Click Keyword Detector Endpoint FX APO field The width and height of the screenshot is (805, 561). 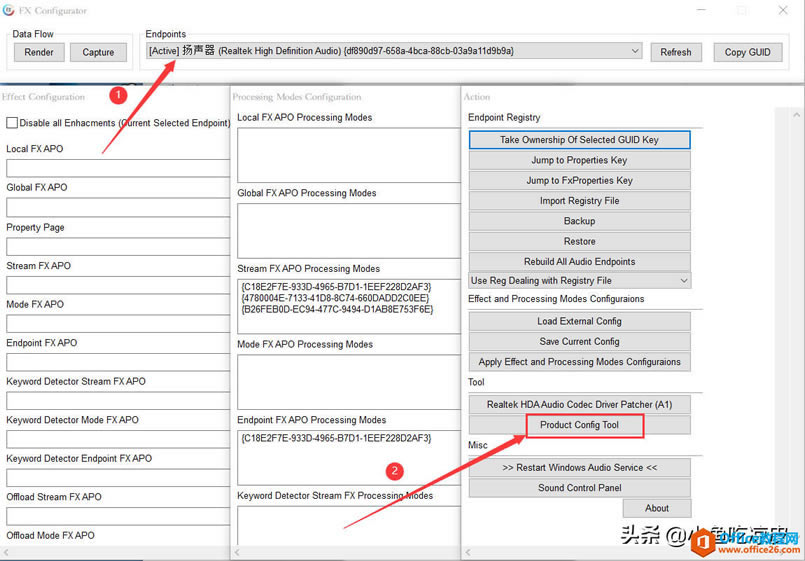tap(118, 477)
